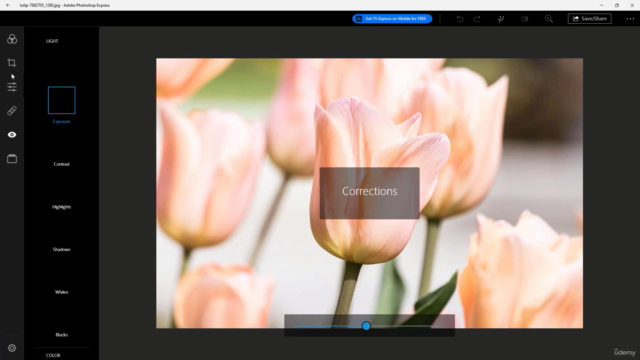Open the more options ellipsis menu
Screen dimensions: 640x360
pyautogui.click(x=630, y=19)
